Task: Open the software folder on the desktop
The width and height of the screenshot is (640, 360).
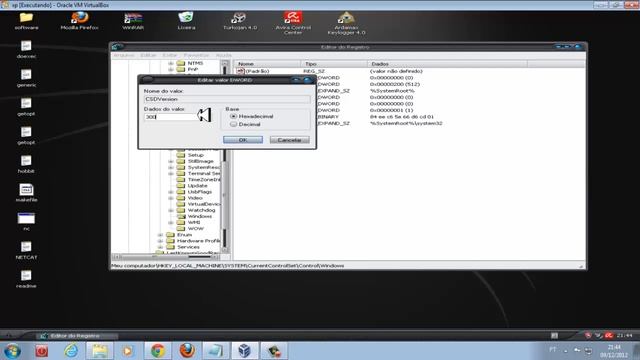Action: (x=26, y=21)
